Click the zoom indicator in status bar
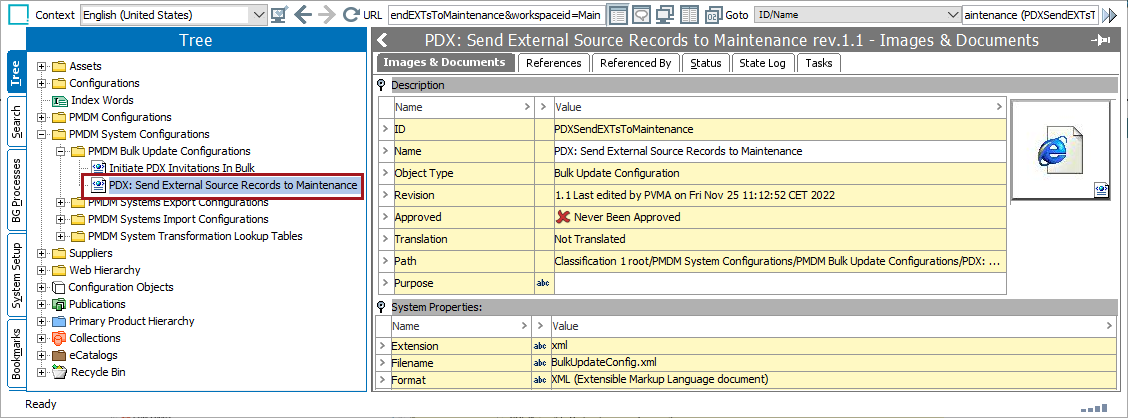This screenshot has width=1128, height=418. (1097, 407)
